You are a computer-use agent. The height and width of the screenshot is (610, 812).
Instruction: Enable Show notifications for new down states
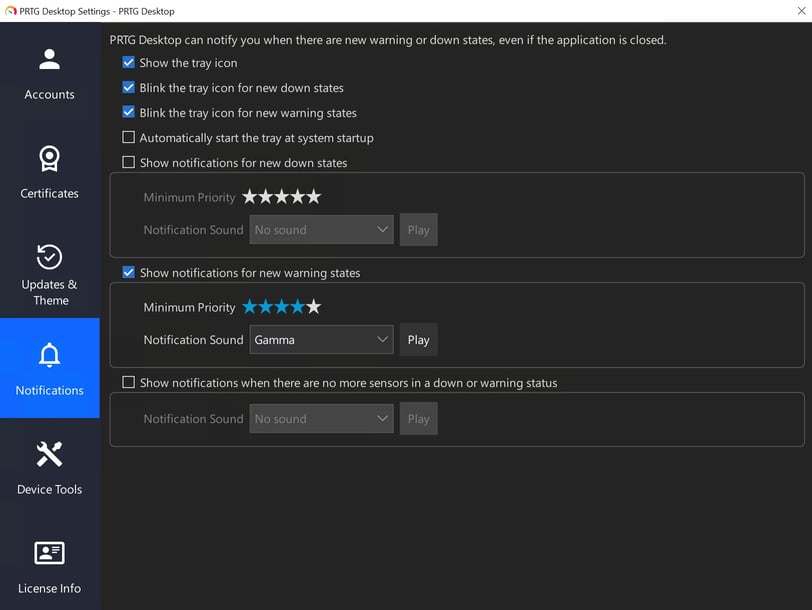[128, 162]
